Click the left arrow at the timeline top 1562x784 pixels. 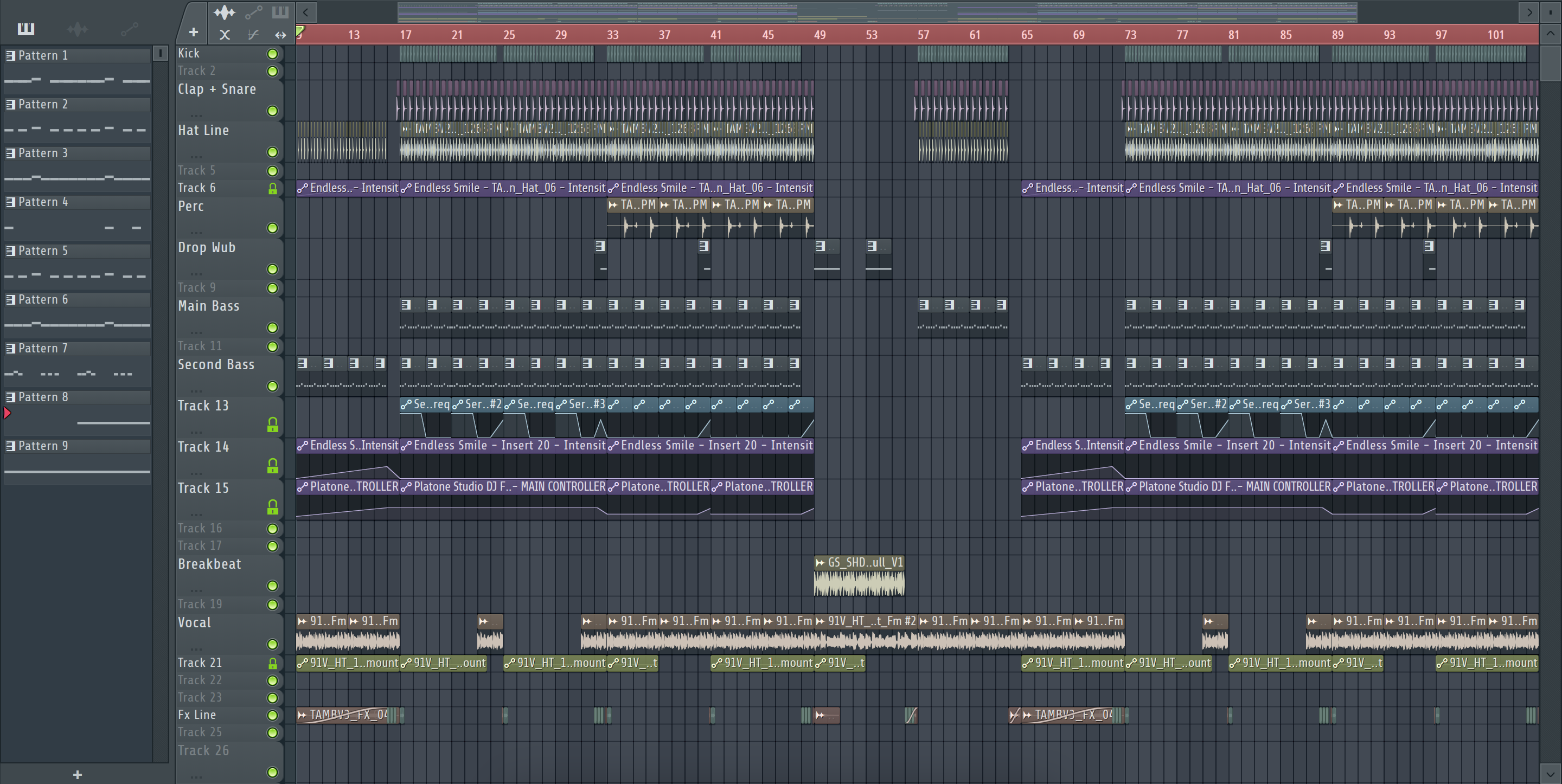305,11
